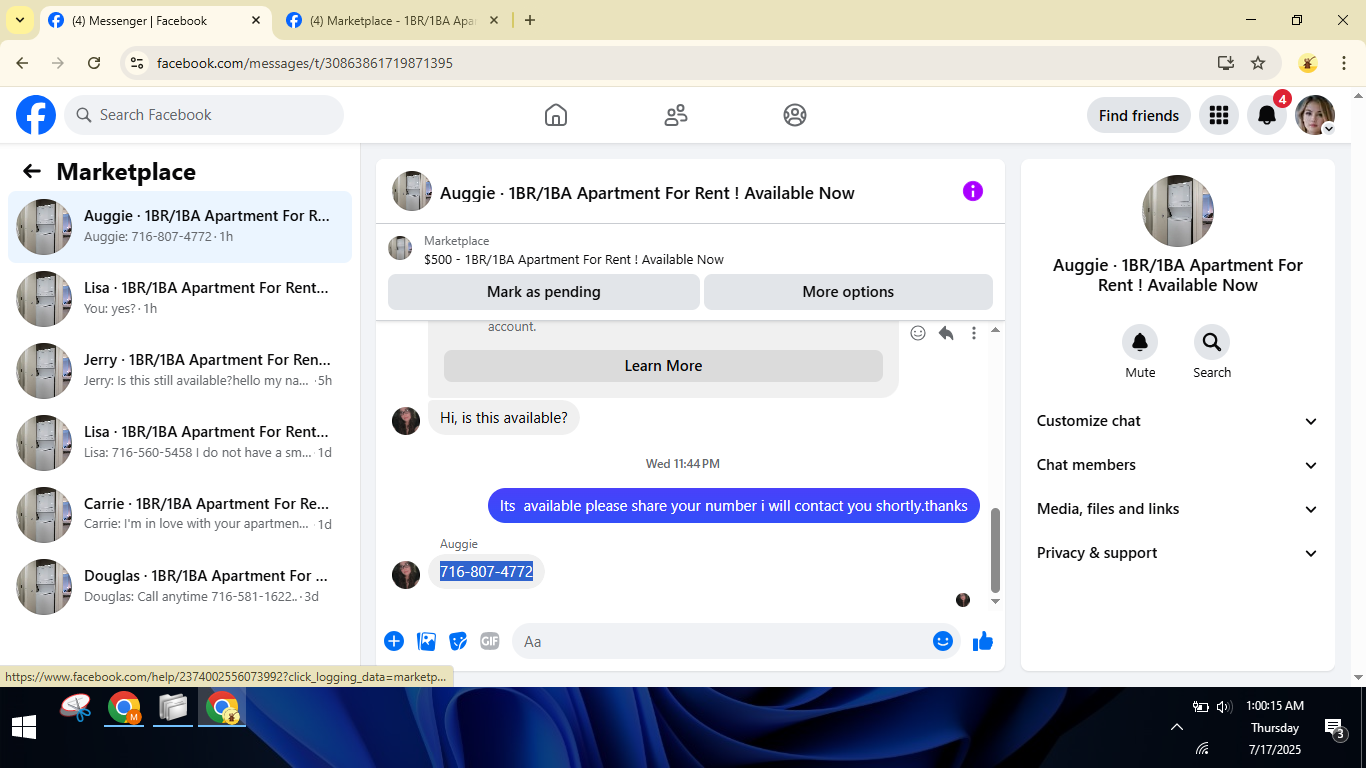Send a thumbs-up like
The height and width of the screenshot is (768, 1366).
[x=983, y=641]
